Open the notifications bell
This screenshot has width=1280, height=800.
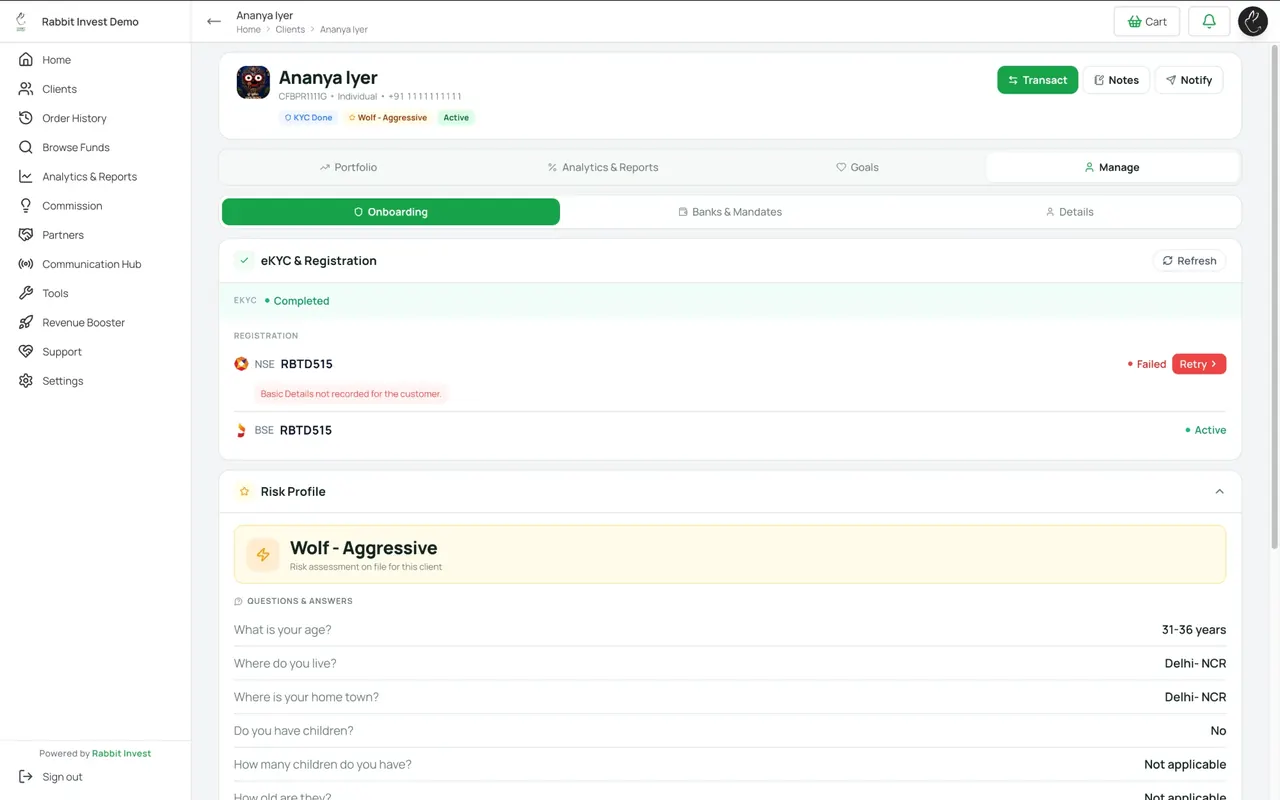pos(1209,21)
